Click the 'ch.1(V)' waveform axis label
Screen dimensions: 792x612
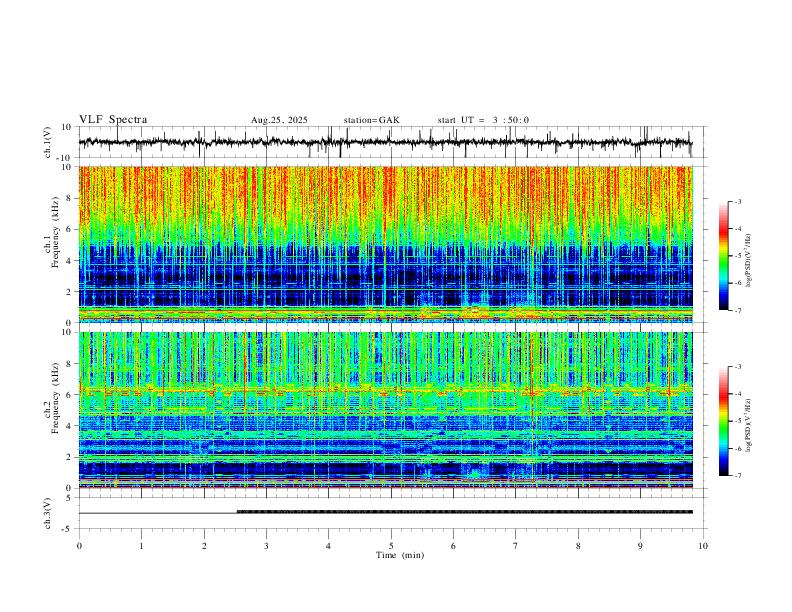coord(48,142)
